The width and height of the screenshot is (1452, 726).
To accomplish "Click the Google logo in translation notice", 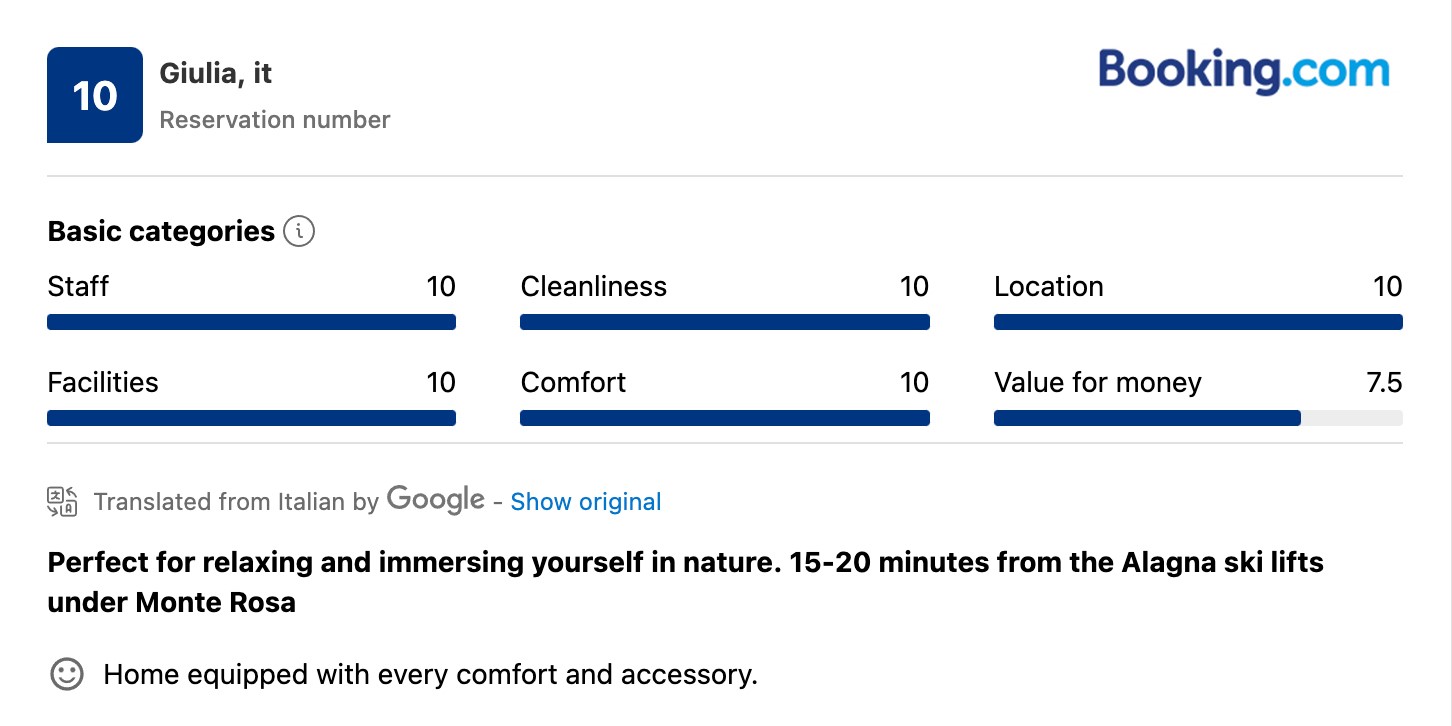I will tap(436, 499).
